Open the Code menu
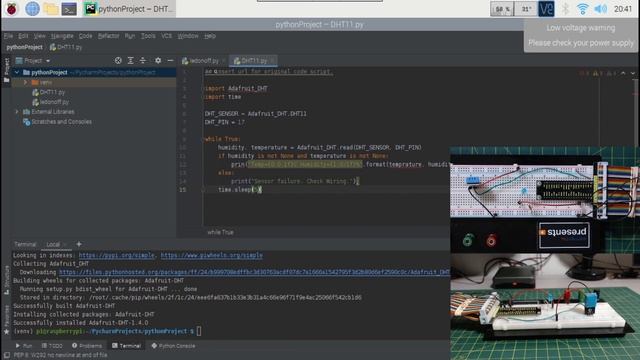This screenshot has width=640, height=360. 85,36
